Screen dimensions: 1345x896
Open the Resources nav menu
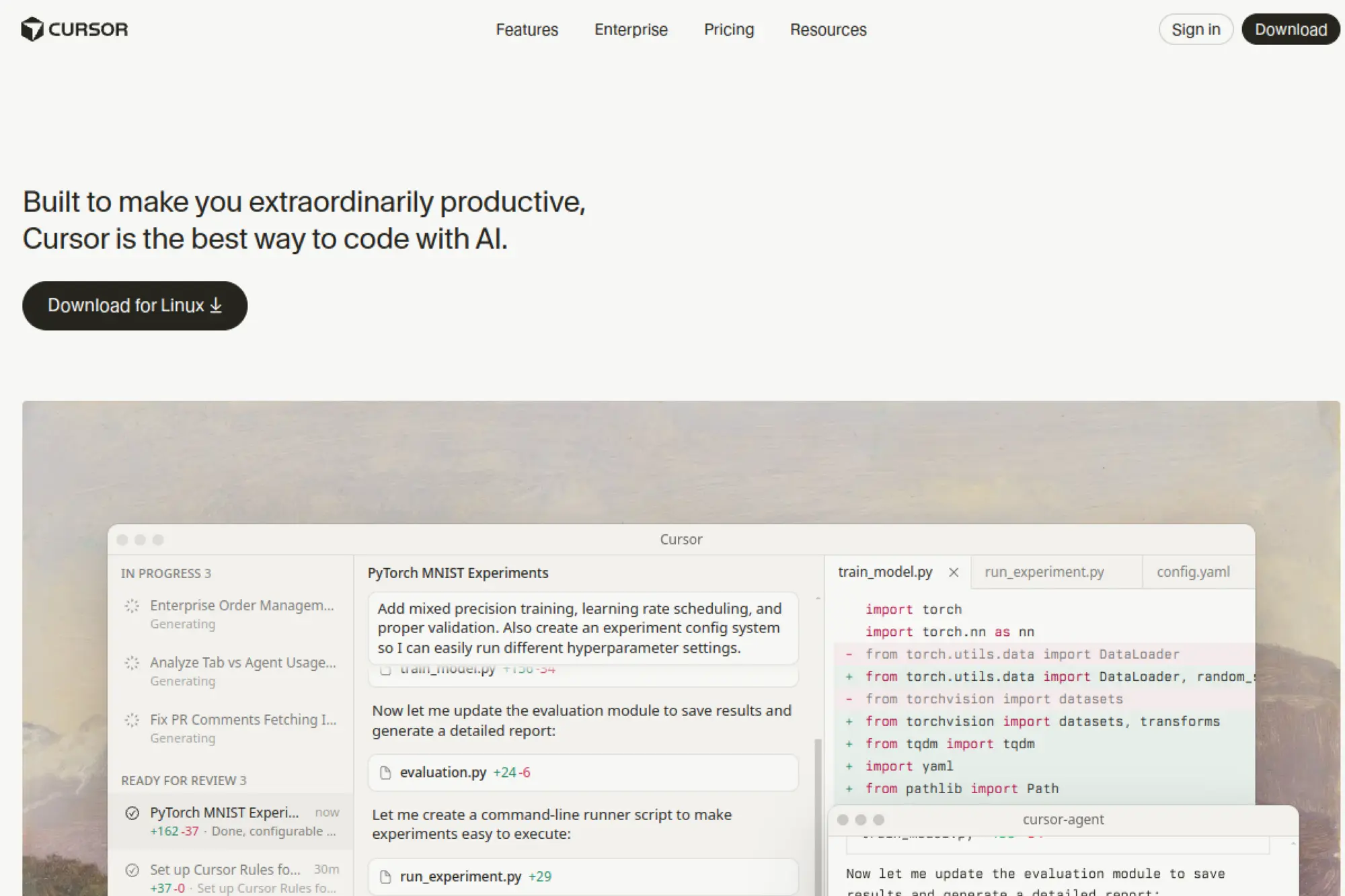click(x=828, y=30)
